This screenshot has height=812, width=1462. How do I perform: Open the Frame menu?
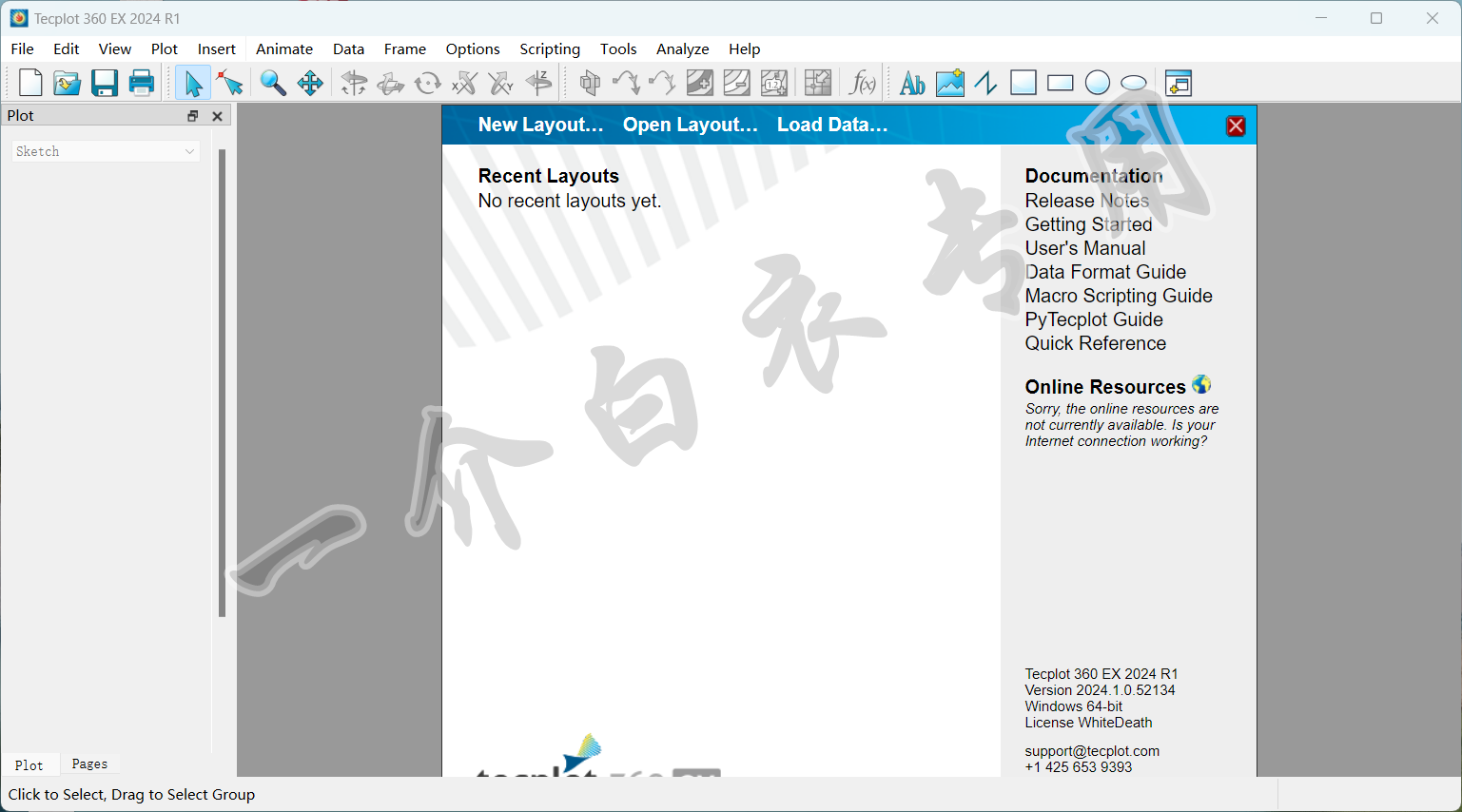(405, 49)
